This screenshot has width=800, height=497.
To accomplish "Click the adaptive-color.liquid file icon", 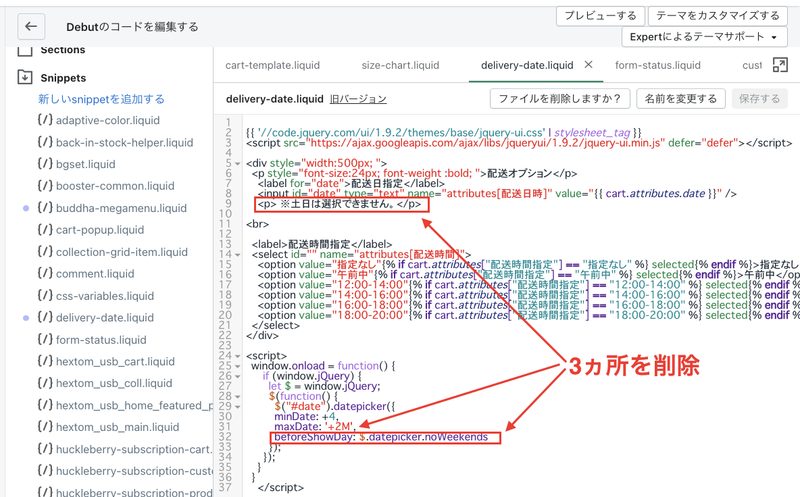I will (x=45, y=119).
